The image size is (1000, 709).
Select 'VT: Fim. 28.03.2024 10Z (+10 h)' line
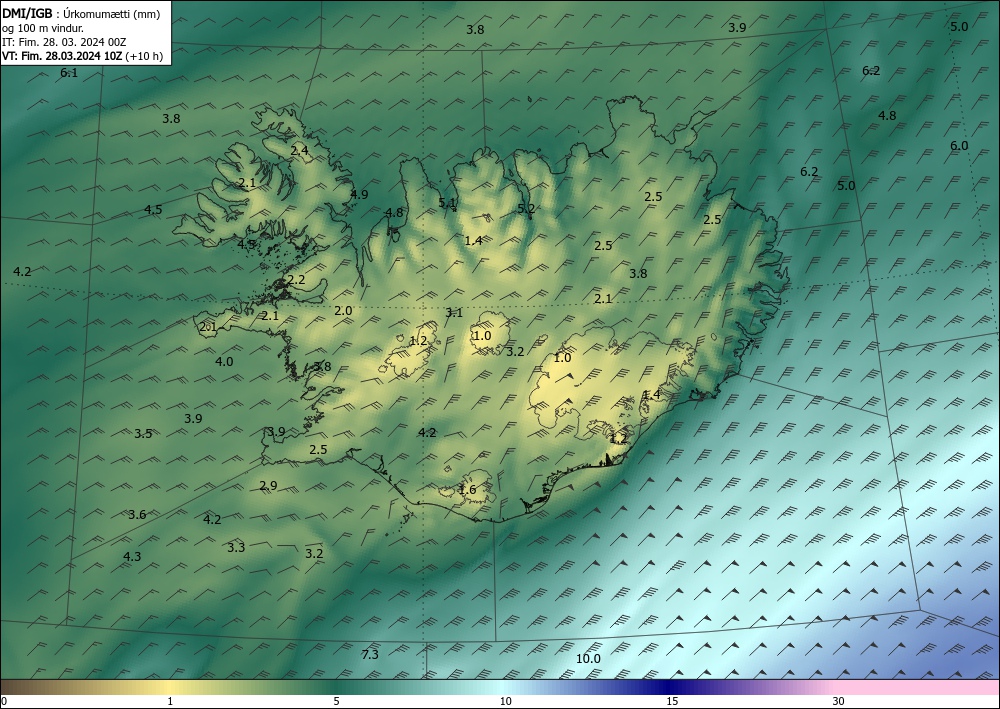coord(82,56)
